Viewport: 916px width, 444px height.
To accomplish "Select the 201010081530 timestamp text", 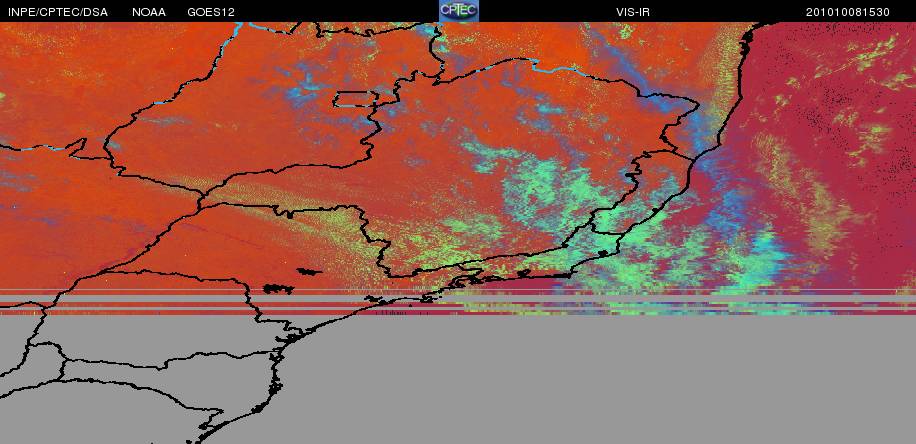I will click(x=848, y=12).
